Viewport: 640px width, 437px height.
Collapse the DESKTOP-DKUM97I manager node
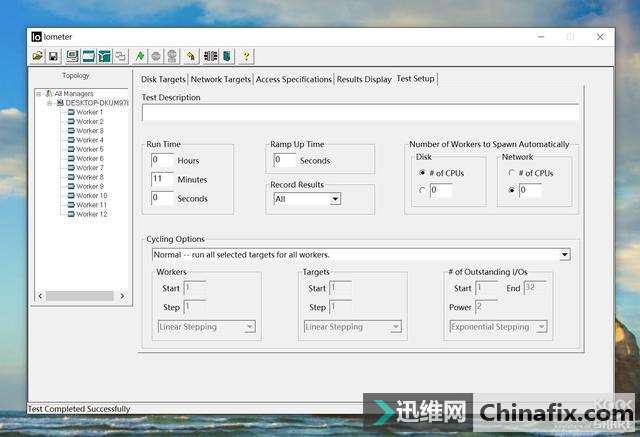pos(49,103)
